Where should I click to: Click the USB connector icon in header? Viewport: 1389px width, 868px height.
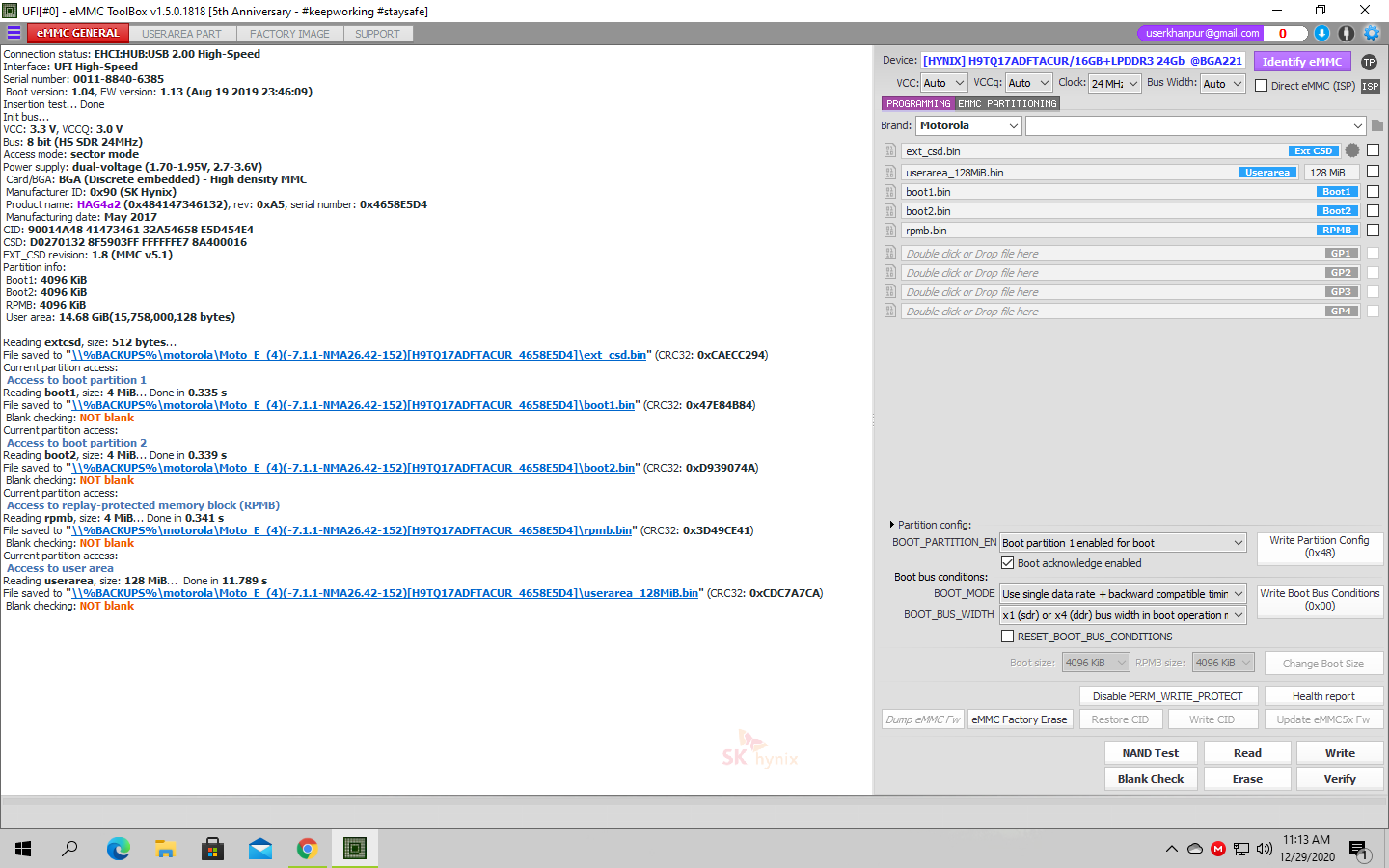point(1347,33)
